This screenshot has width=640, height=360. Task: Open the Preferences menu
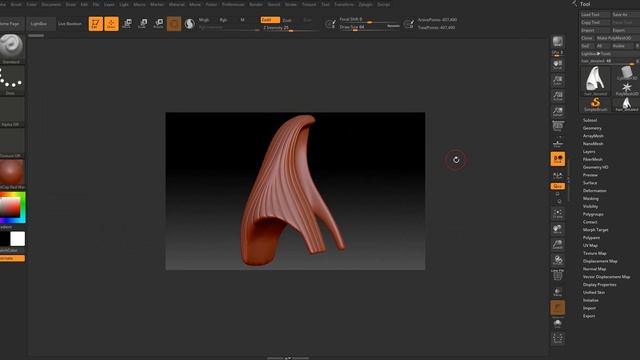pos(233,4)
